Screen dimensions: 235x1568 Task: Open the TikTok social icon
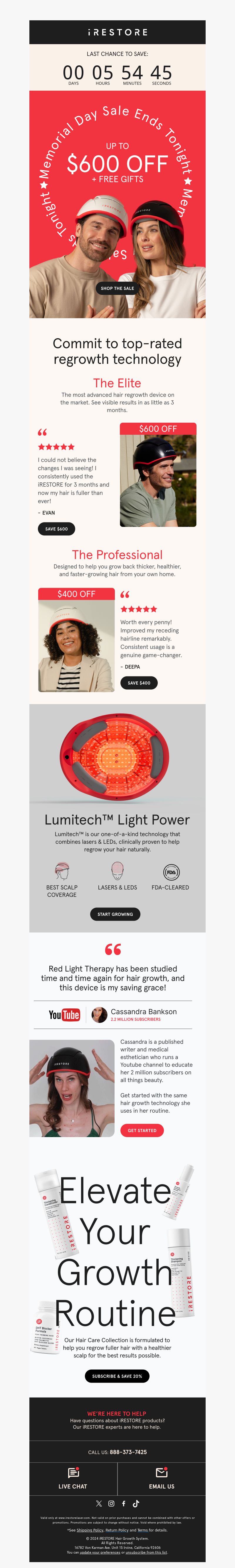point(136,1503)
